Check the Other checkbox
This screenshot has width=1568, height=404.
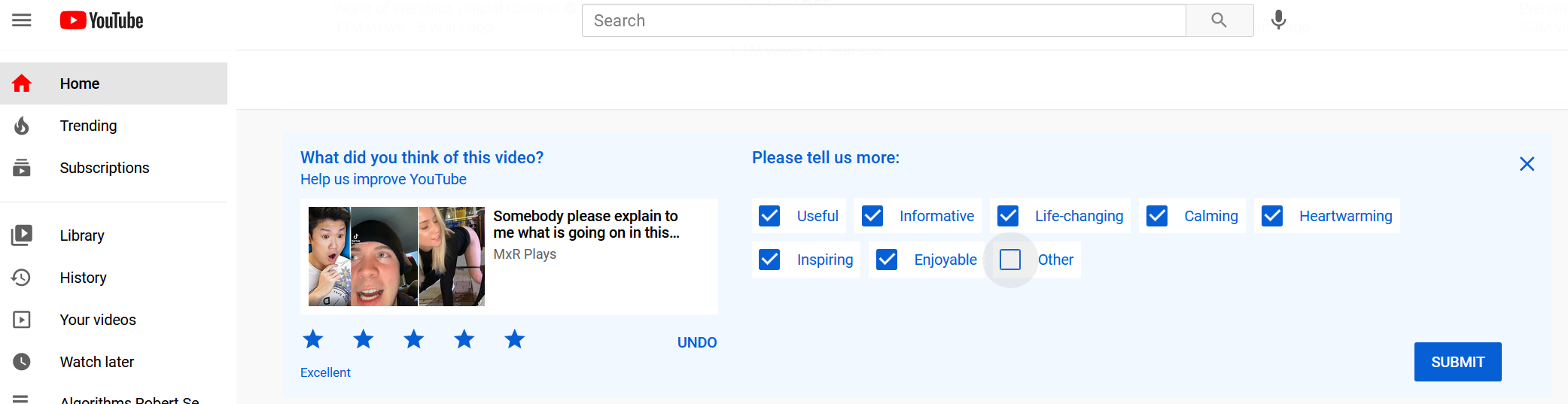(x=1010, y=260)
